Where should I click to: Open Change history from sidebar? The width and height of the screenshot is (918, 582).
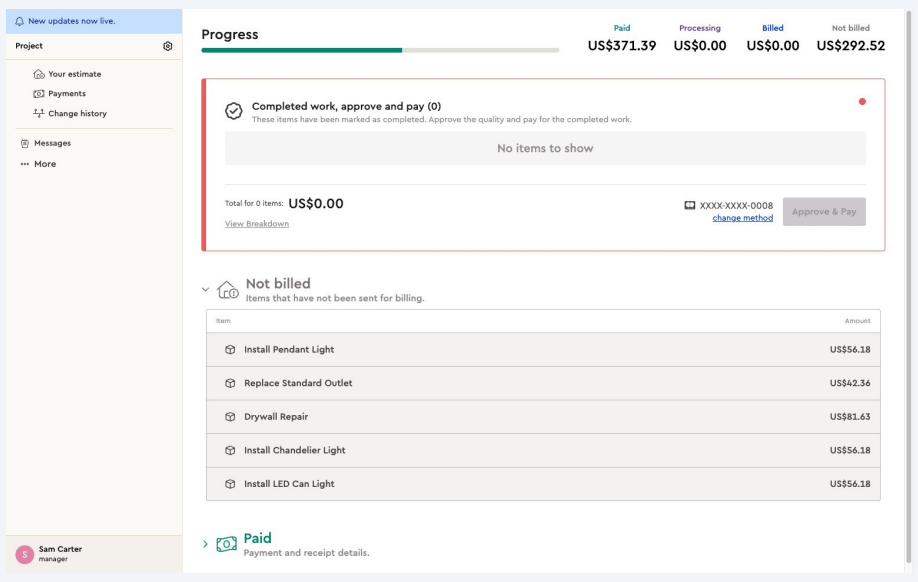coord(77,114)
